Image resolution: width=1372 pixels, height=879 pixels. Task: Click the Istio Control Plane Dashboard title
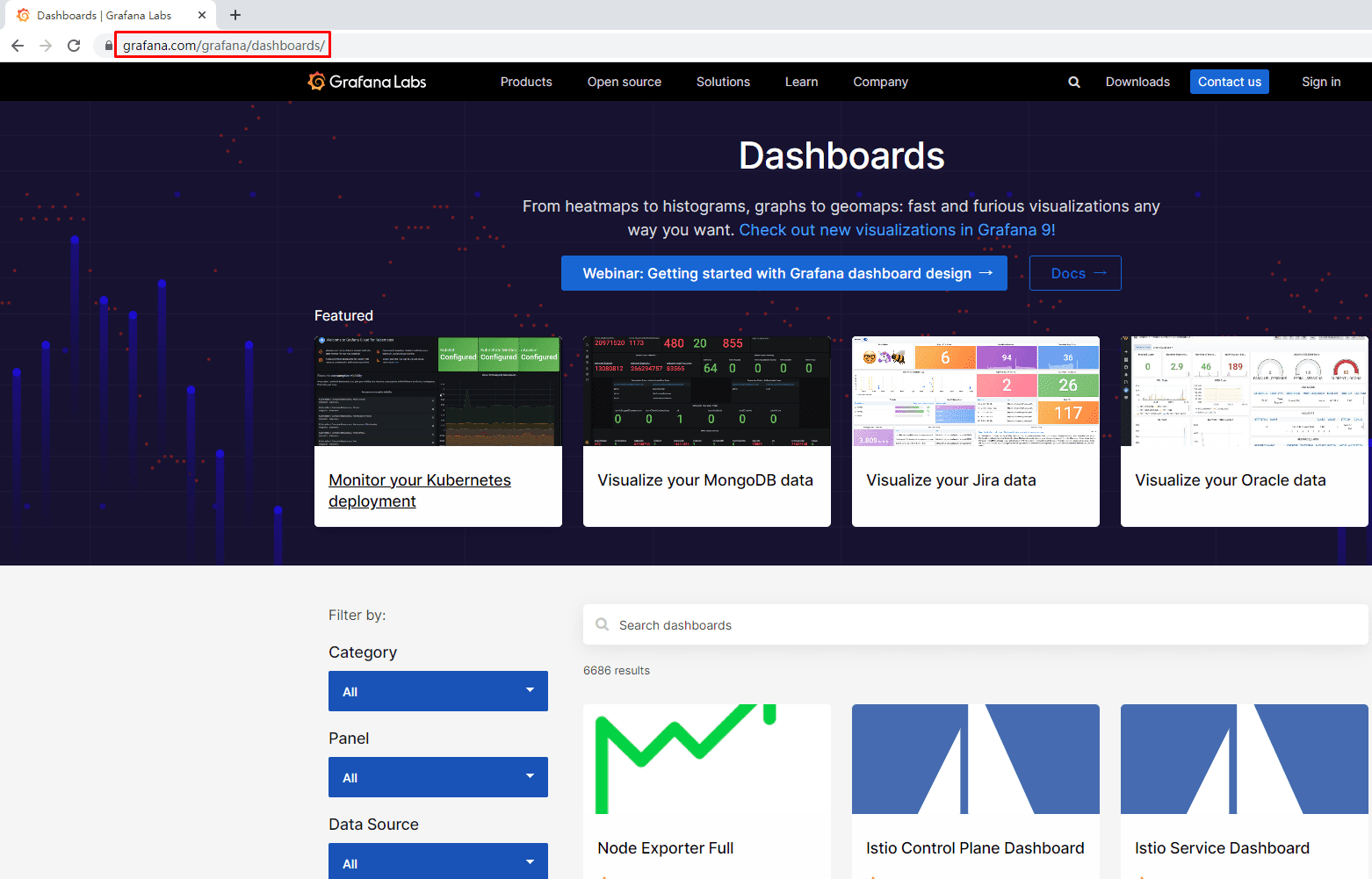point(975,848)
